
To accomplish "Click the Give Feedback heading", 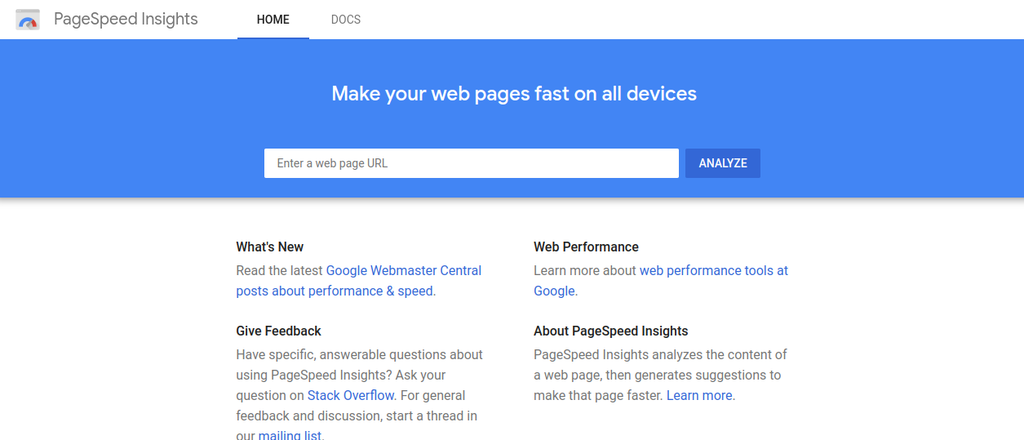I will [x=278, y=331].
